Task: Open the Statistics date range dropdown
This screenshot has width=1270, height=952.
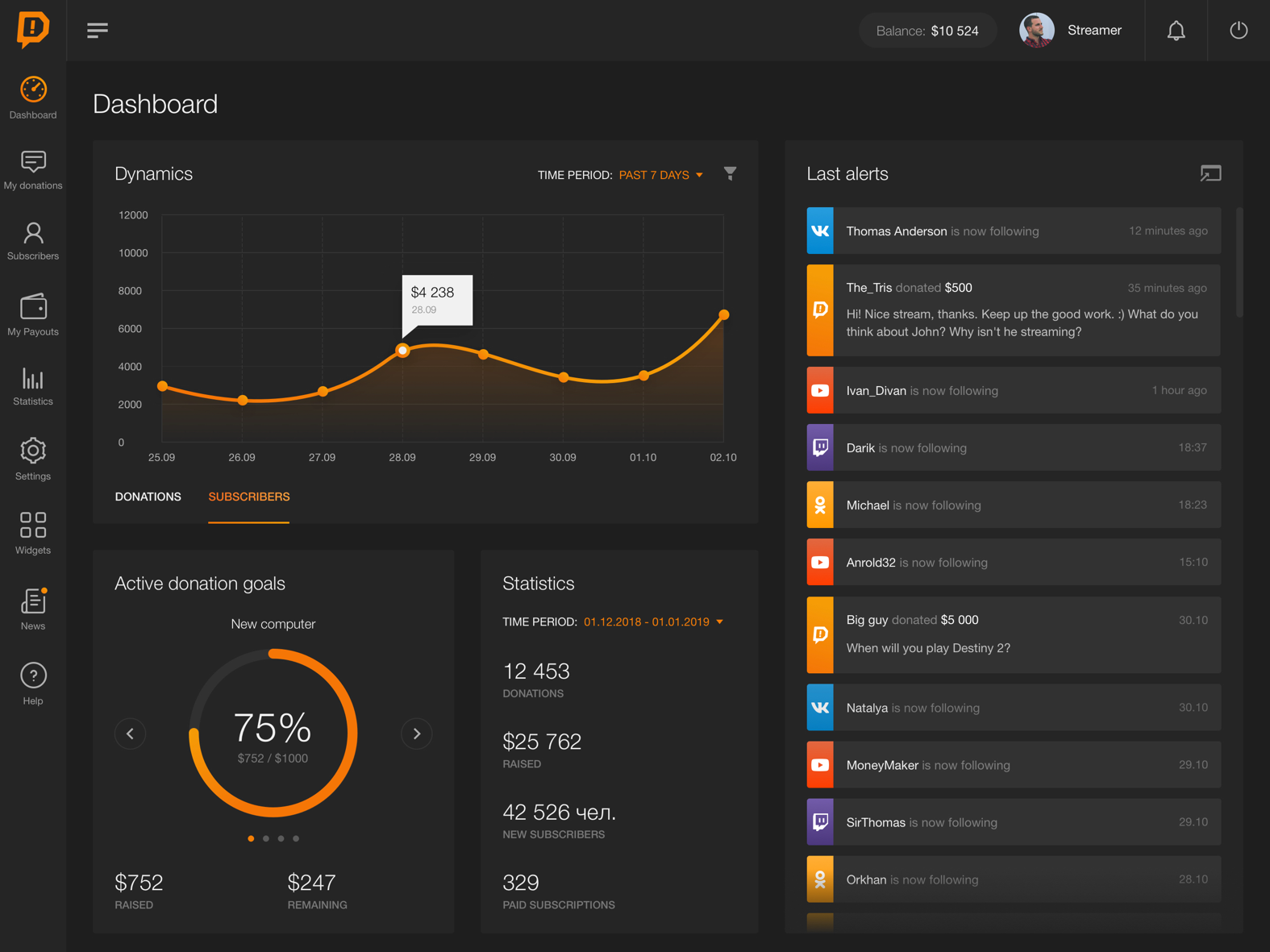Action: click(652, 622)
